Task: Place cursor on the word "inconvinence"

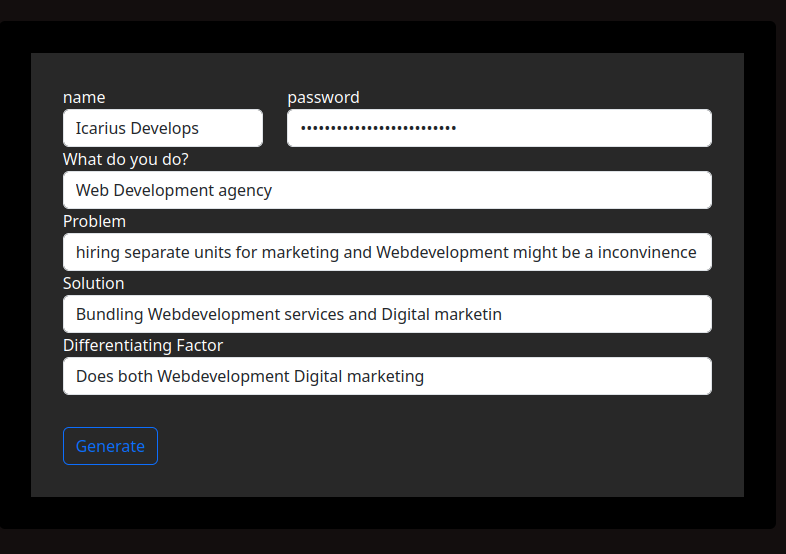Action: tap(647, 252)
